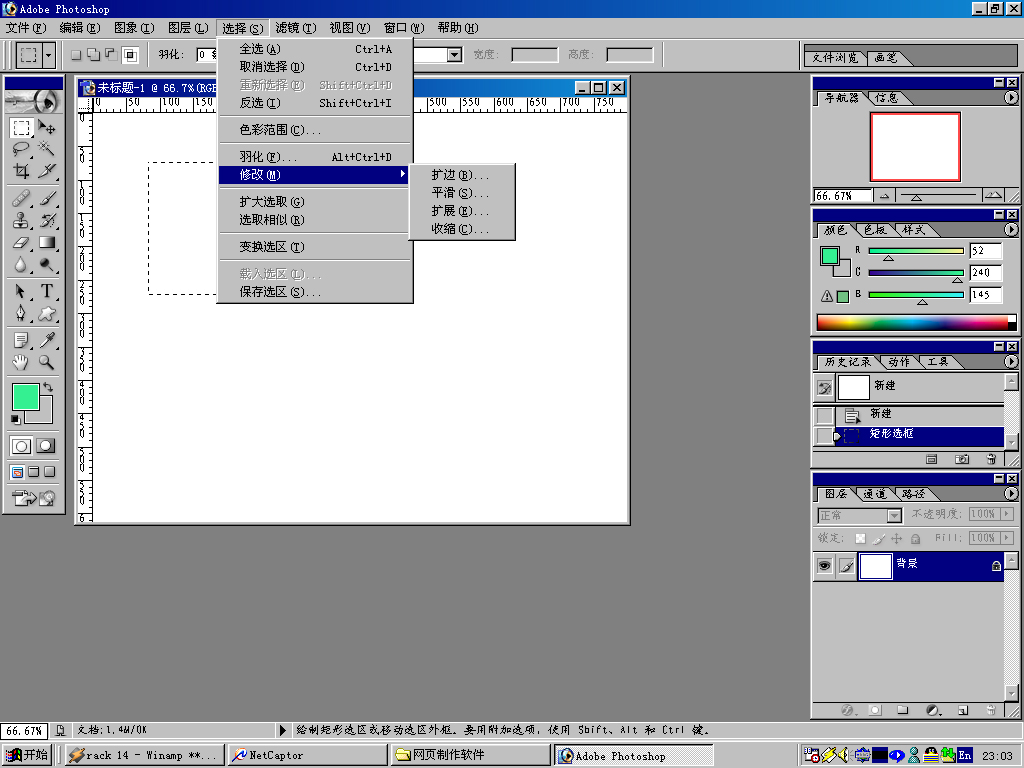Pick the Eyedropper tool
Viewport: 1024px width, 768px height.
[46, 340]
